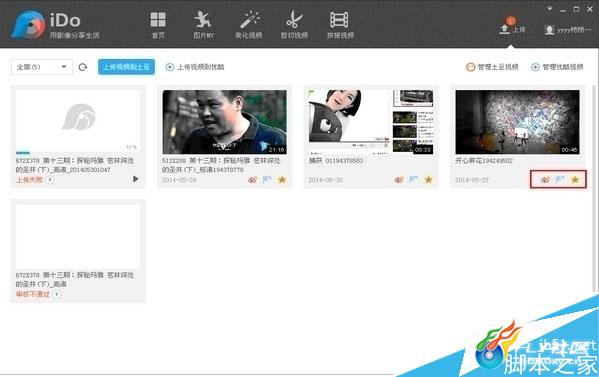Image resolution: width=599 pixels, height=377 pixels.
Task: Click help question icon beside audit failed status
Action: pos(57,294)
